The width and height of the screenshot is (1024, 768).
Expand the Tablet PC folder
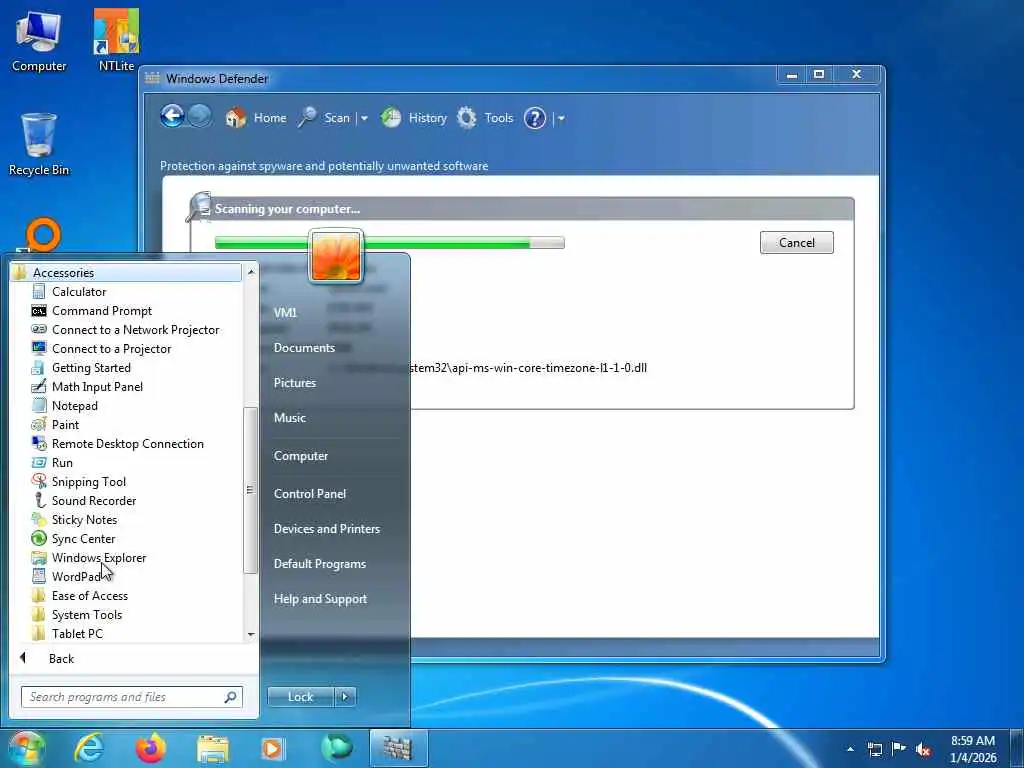77,633
